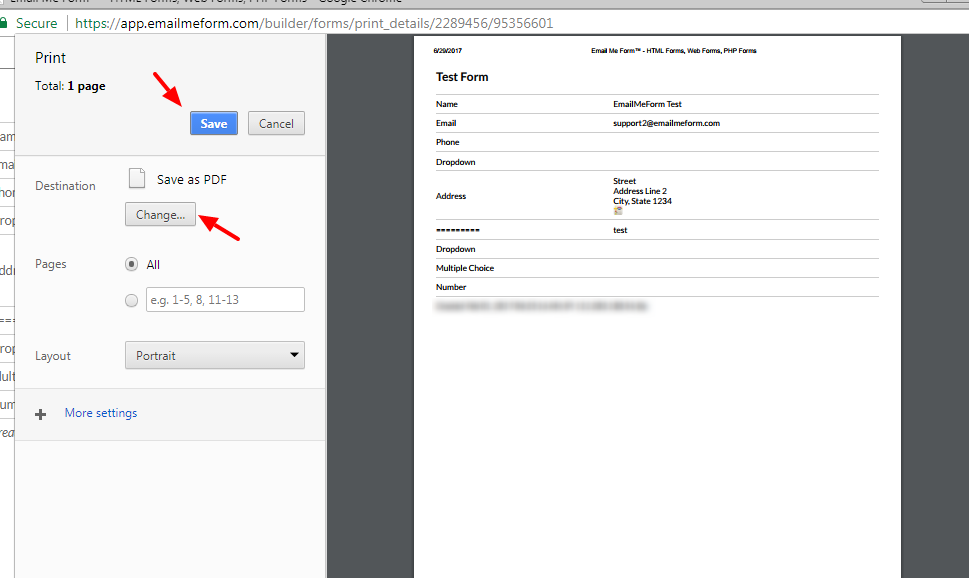
Task: Click the plus icon beside More settings
Action: click(41, 414)
